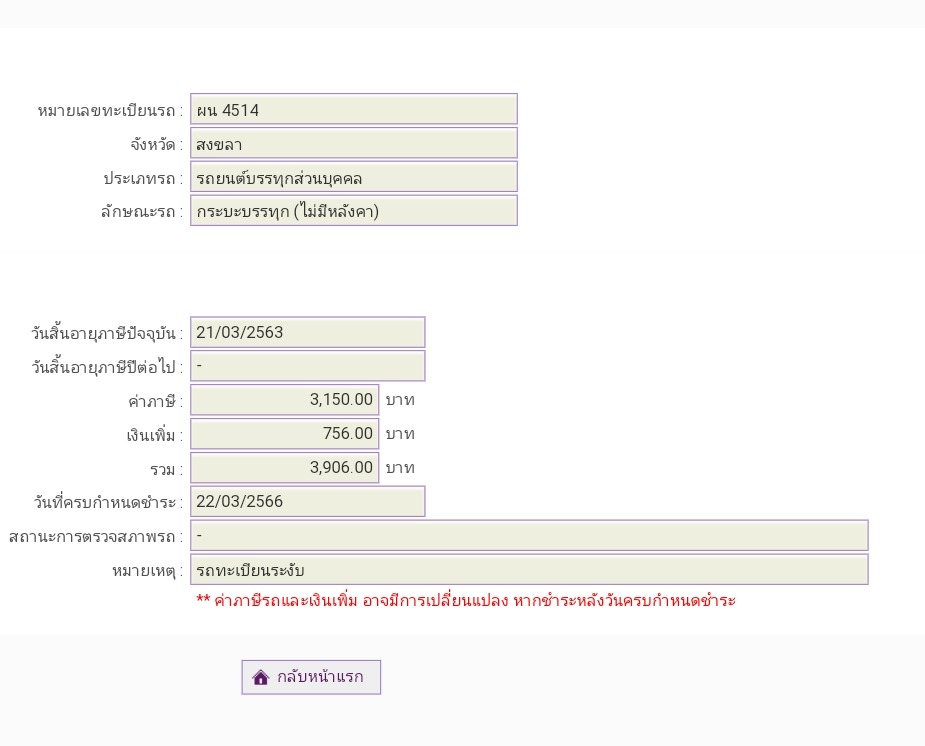Click the empty วันสิ้นอายุภาษีปีต่อไป field
The height and width of the screenshot is (746, 925).
[x=307, y=366]
